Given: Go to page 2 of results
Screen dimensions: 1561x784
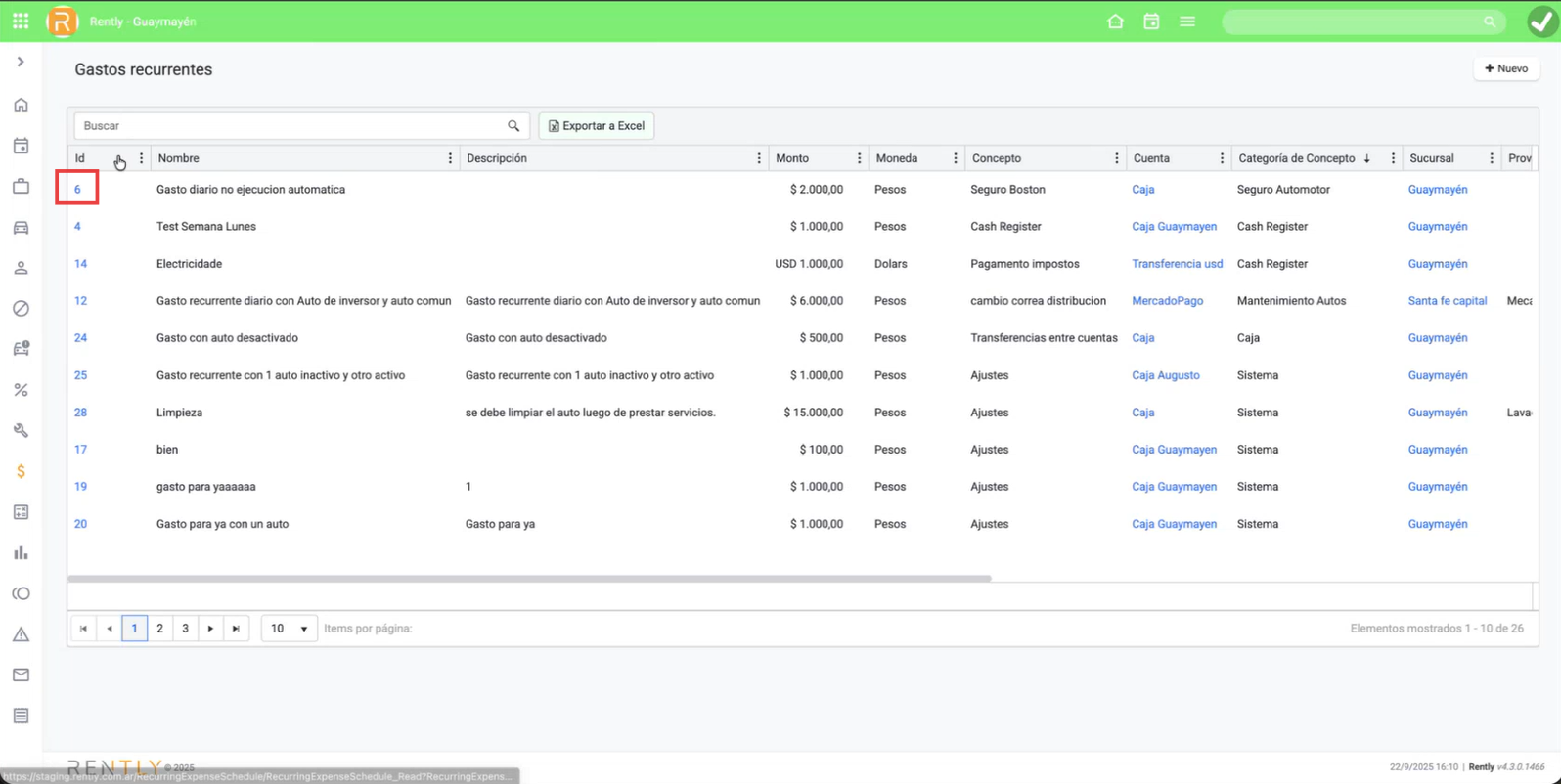Looking at the screenshot, I should (160, 629).
